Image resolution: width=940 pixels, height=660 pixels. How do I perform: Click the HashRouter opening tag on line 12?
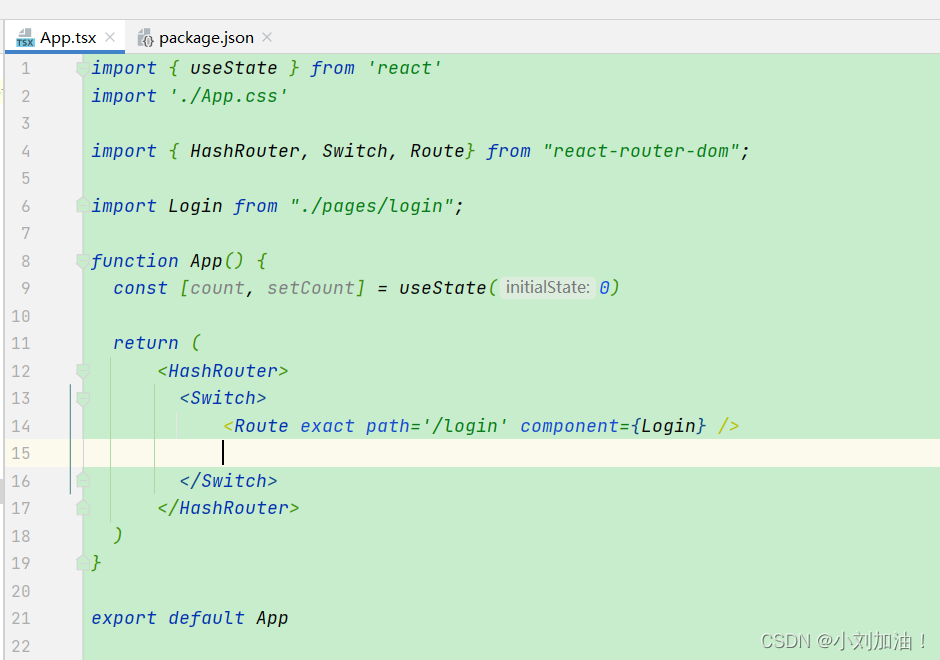[222, 371]
